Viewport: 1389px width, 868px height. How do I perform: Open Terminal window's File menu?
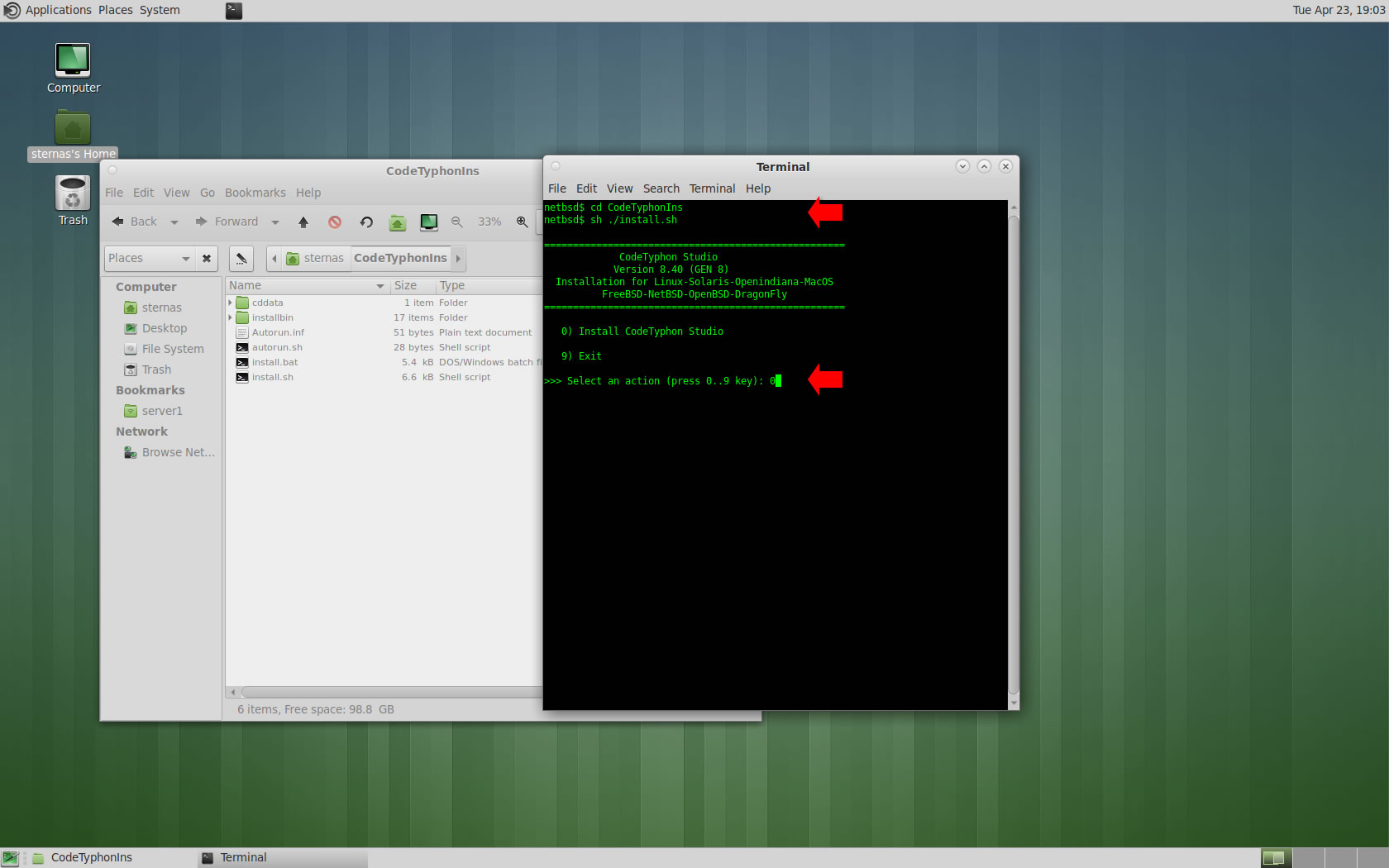556,188
